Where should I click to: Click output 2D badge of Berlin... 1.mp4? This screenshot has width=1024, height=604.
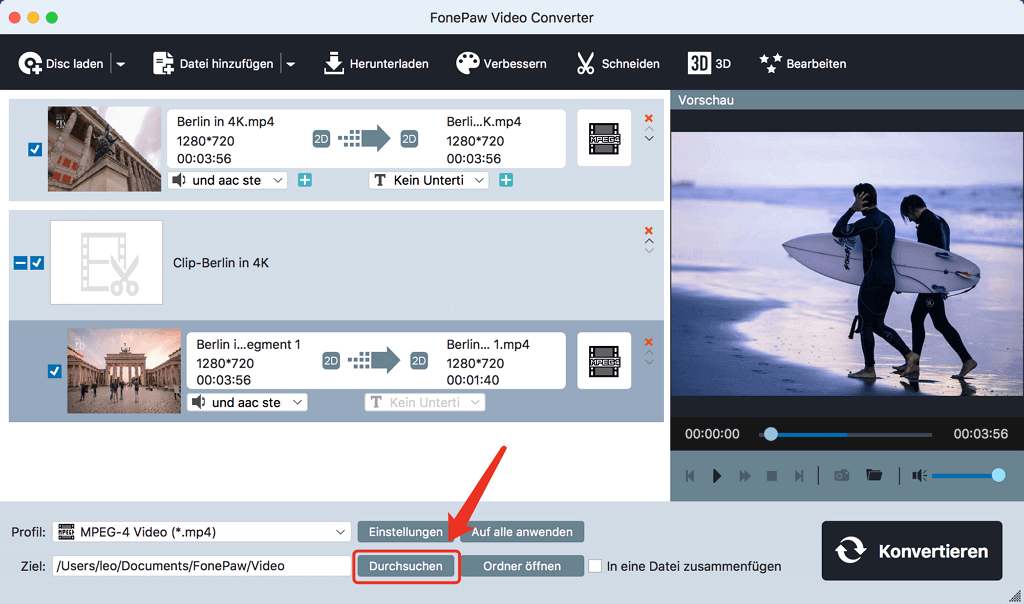click(419, 361)
